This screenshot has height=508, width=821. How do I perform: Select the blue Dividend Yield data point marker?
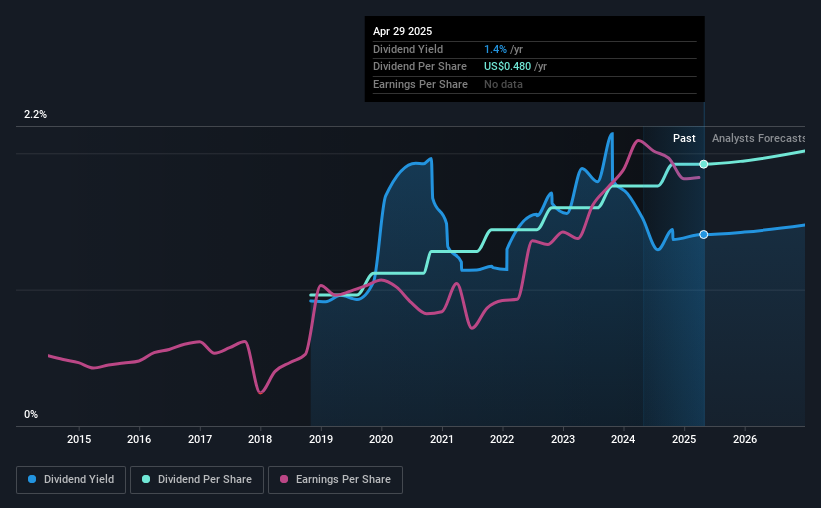[704, 235]
